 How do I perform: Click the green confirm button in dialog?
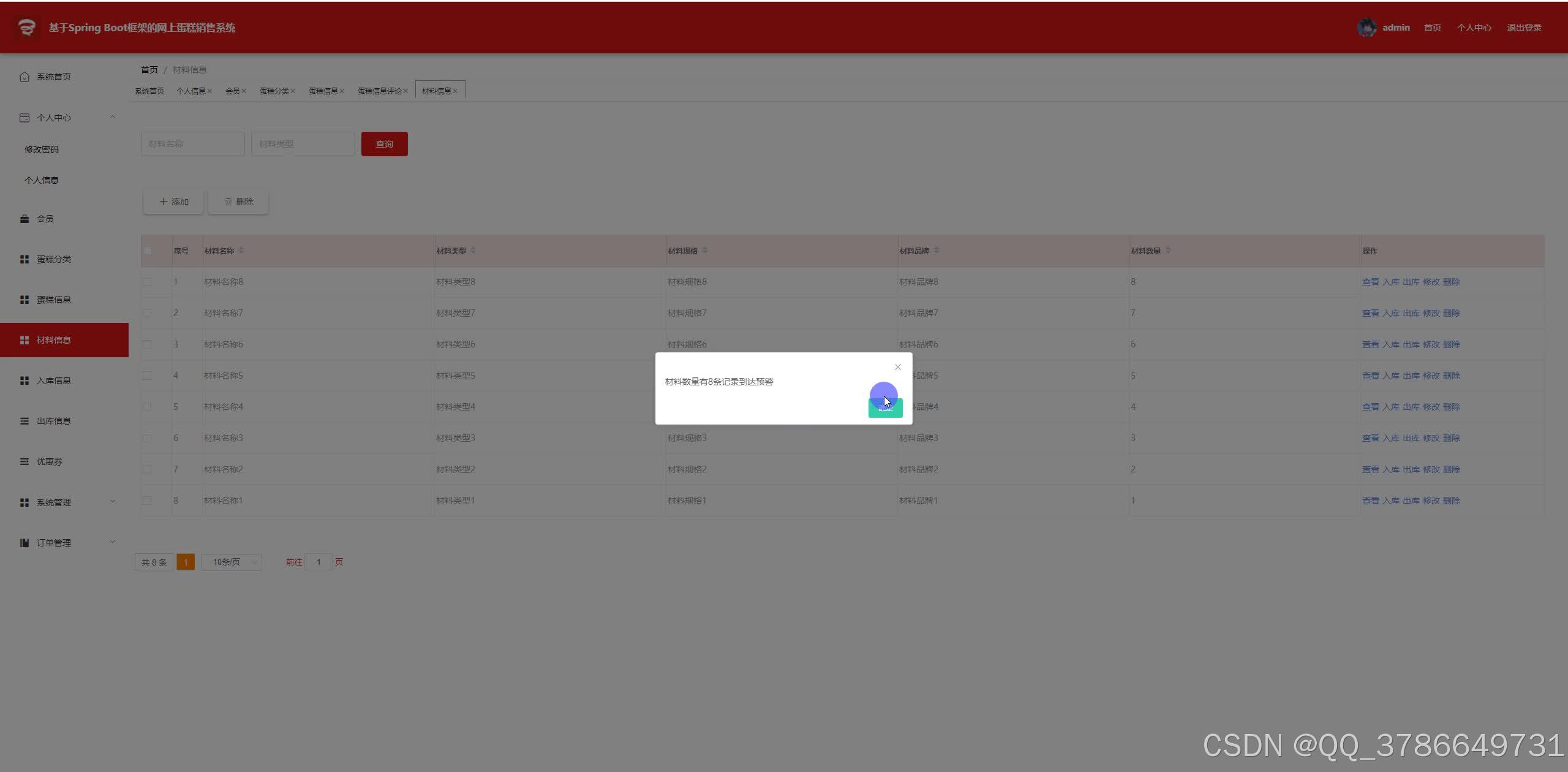click(x=885, y=409)
